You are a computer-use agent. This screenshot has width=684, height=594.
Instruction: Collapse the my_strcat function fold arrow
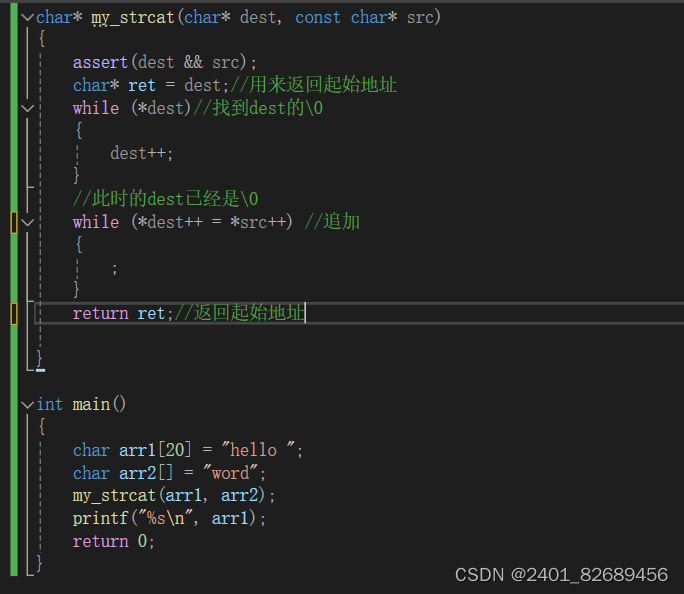tap(27, 17)
